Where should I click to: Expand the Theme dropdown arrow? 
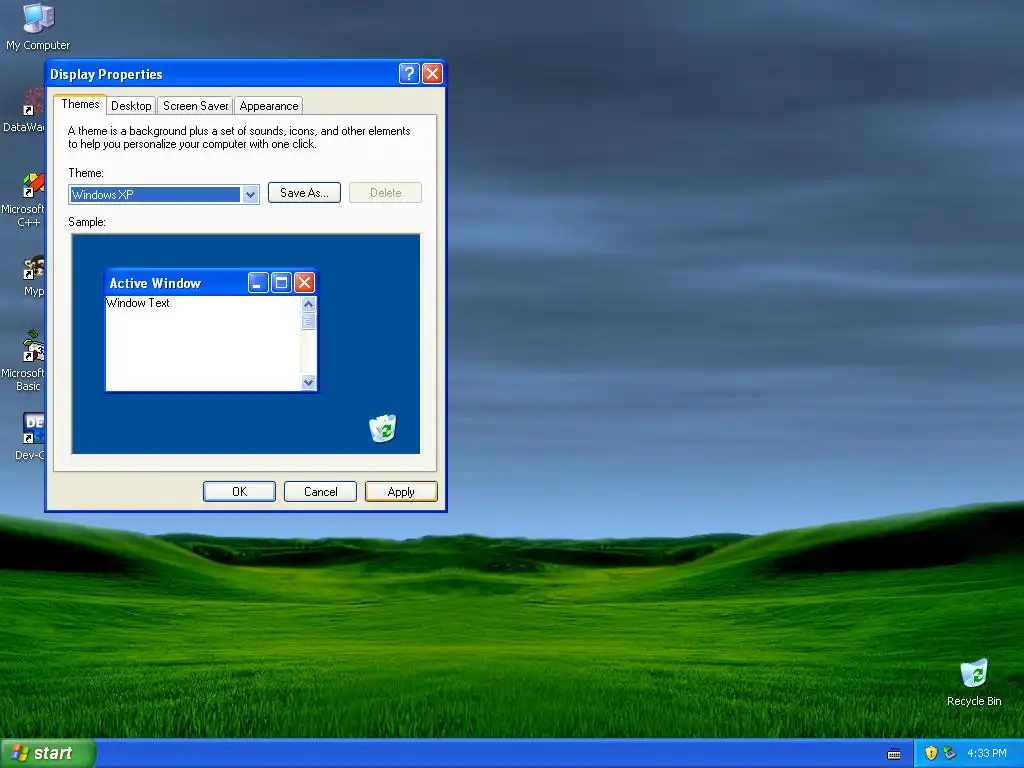(250, 195)
